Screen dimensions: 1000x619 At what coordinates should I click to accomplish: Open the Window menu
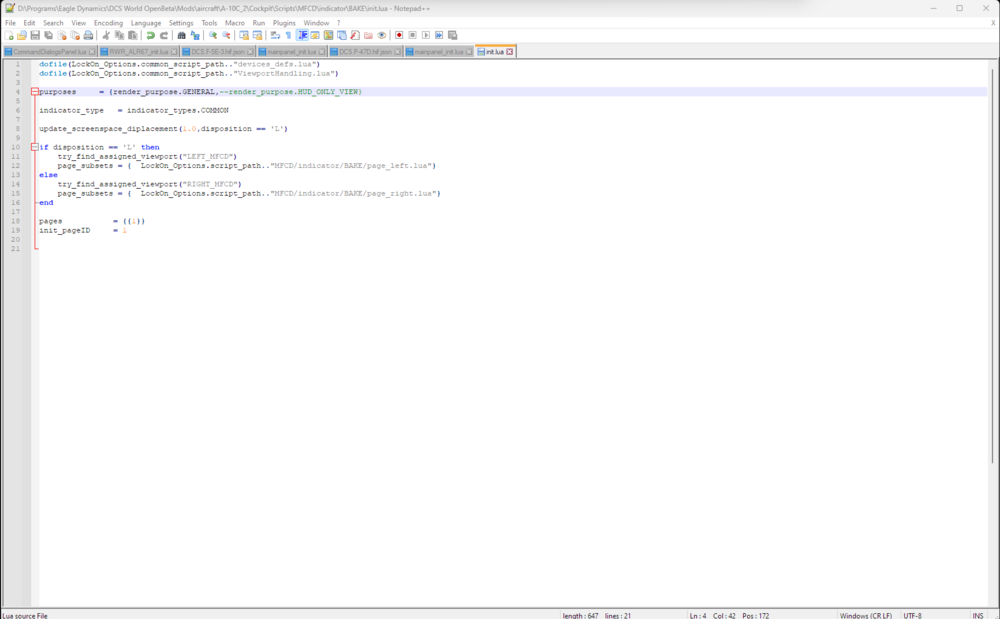(x=316, y=23)
